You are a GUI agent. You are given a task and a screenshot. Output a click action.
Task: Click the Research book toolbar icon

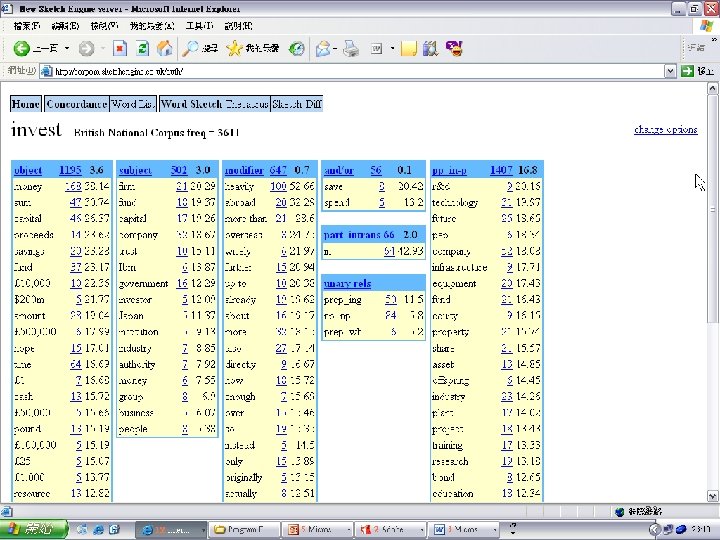coord(430,48)
